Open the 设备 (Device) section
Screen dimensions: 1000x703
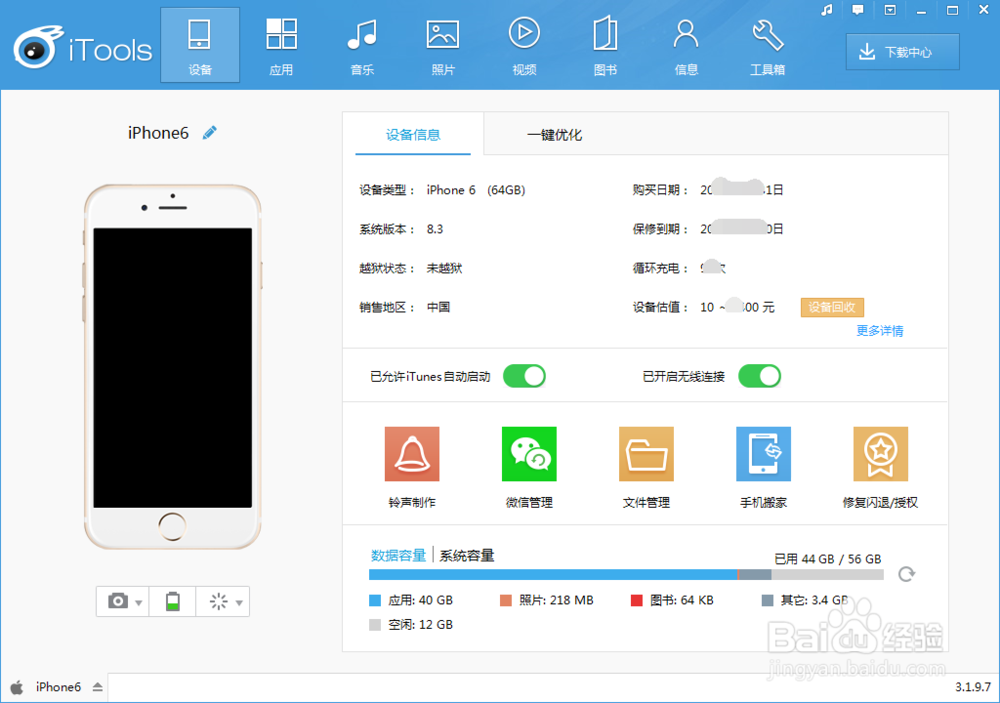(x=200, y=45)
